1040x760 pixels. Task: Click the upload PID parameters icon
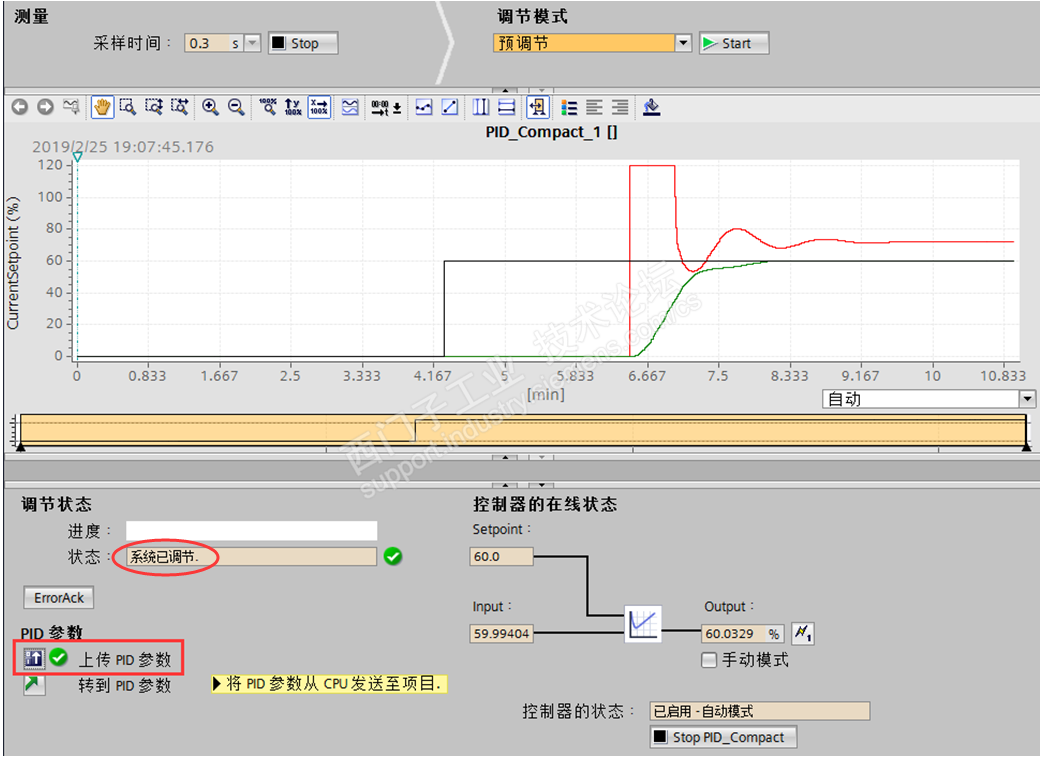(x=34, y=659)
